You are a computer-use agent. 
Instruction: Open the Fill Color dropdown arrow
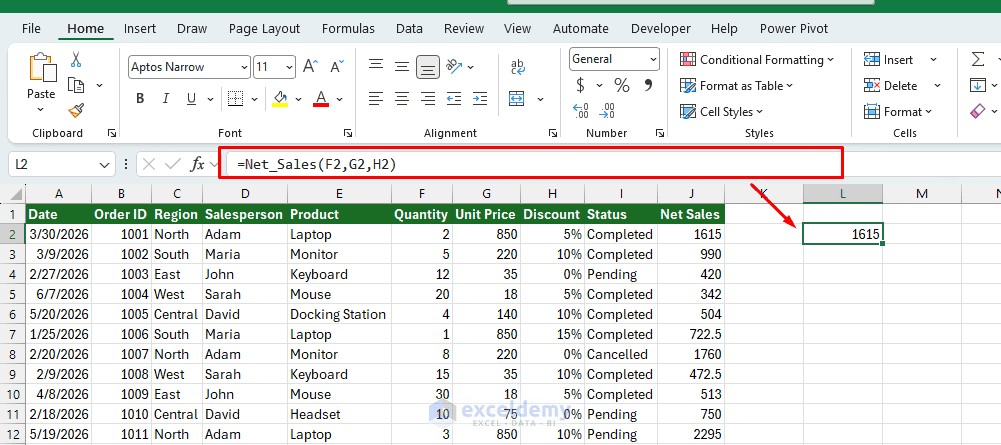298,100
